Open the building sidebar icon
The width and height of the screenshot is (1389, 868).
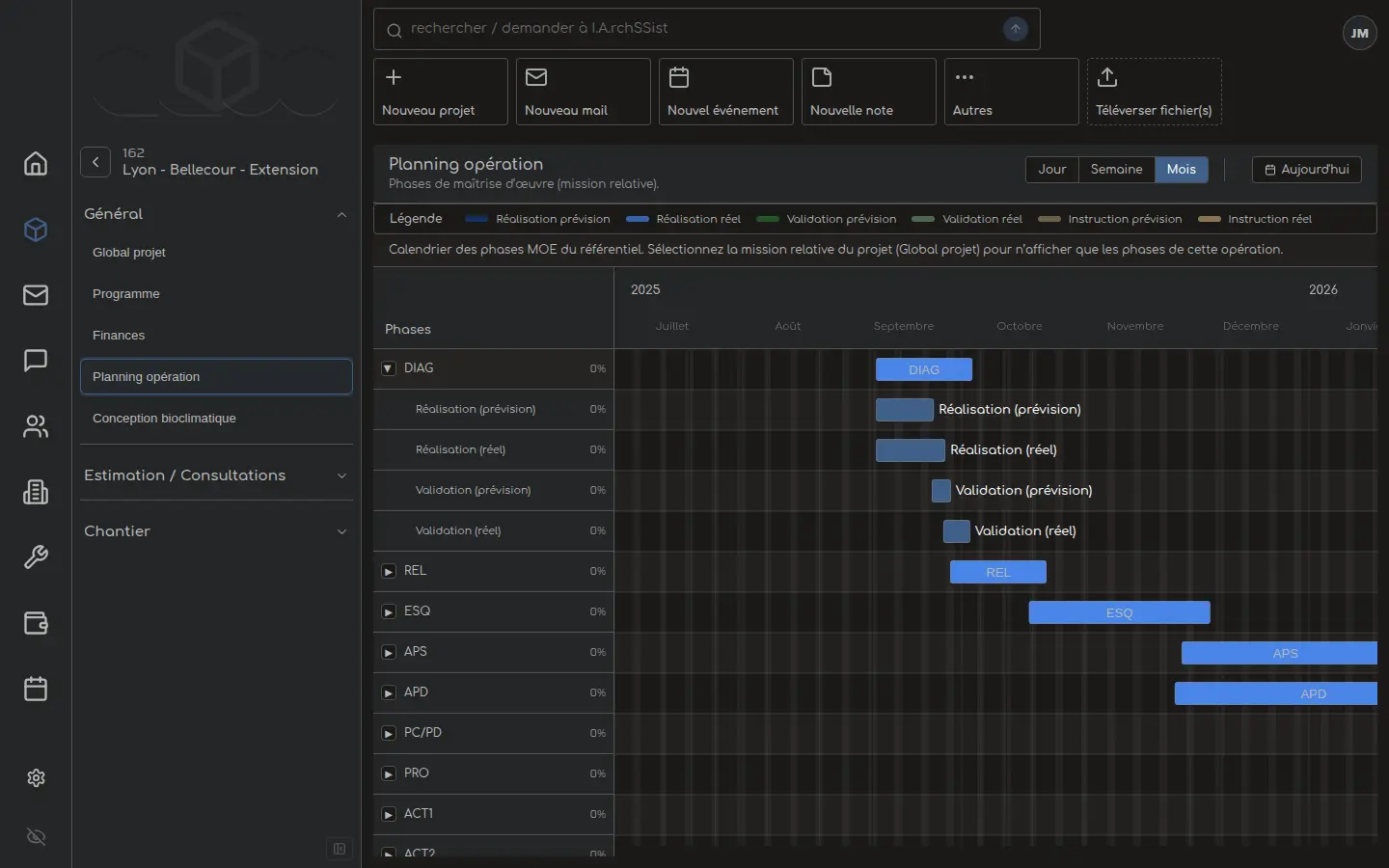coord(36,492)
